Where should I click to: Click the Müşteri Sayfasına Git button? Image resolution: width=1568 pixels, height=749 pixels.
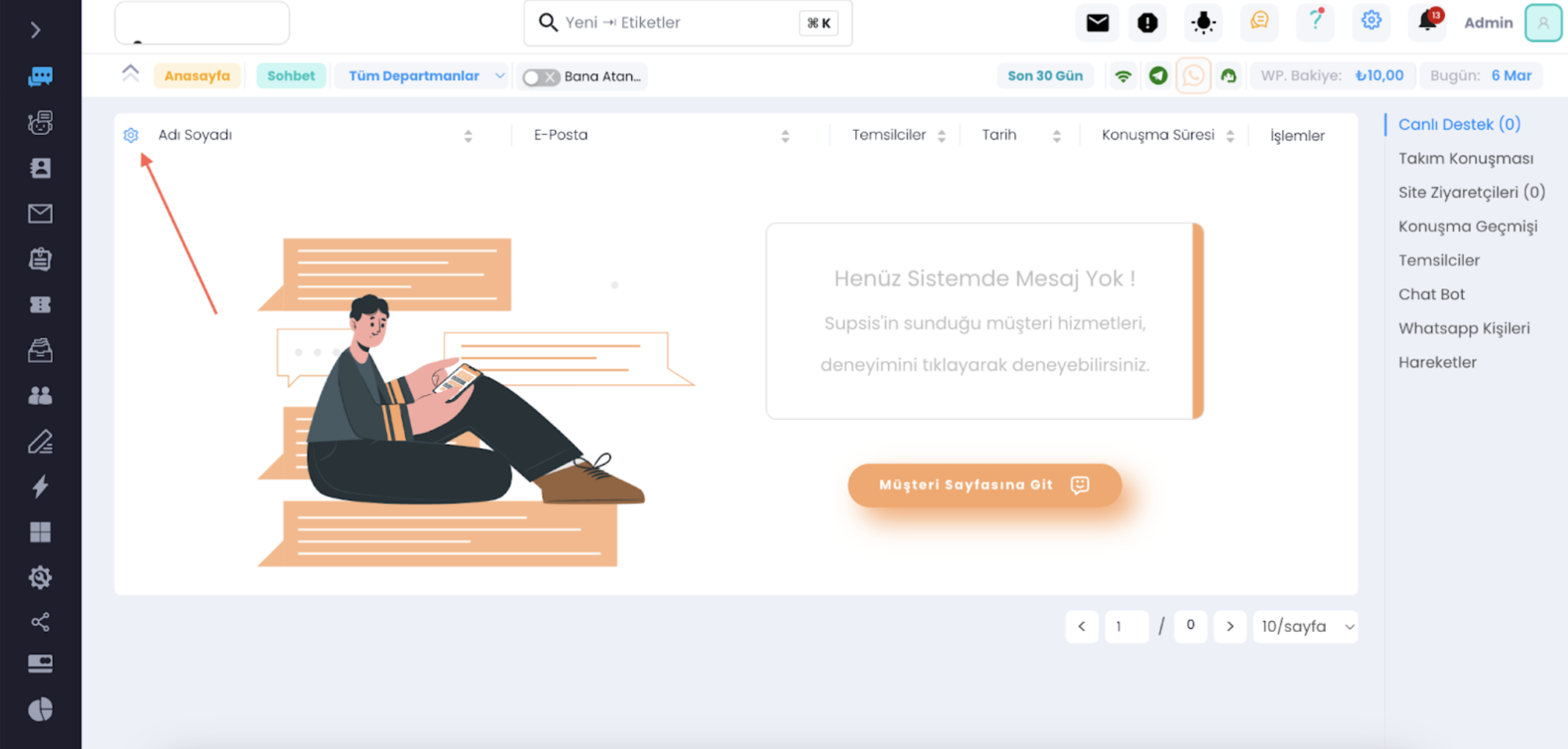[984, 485]
